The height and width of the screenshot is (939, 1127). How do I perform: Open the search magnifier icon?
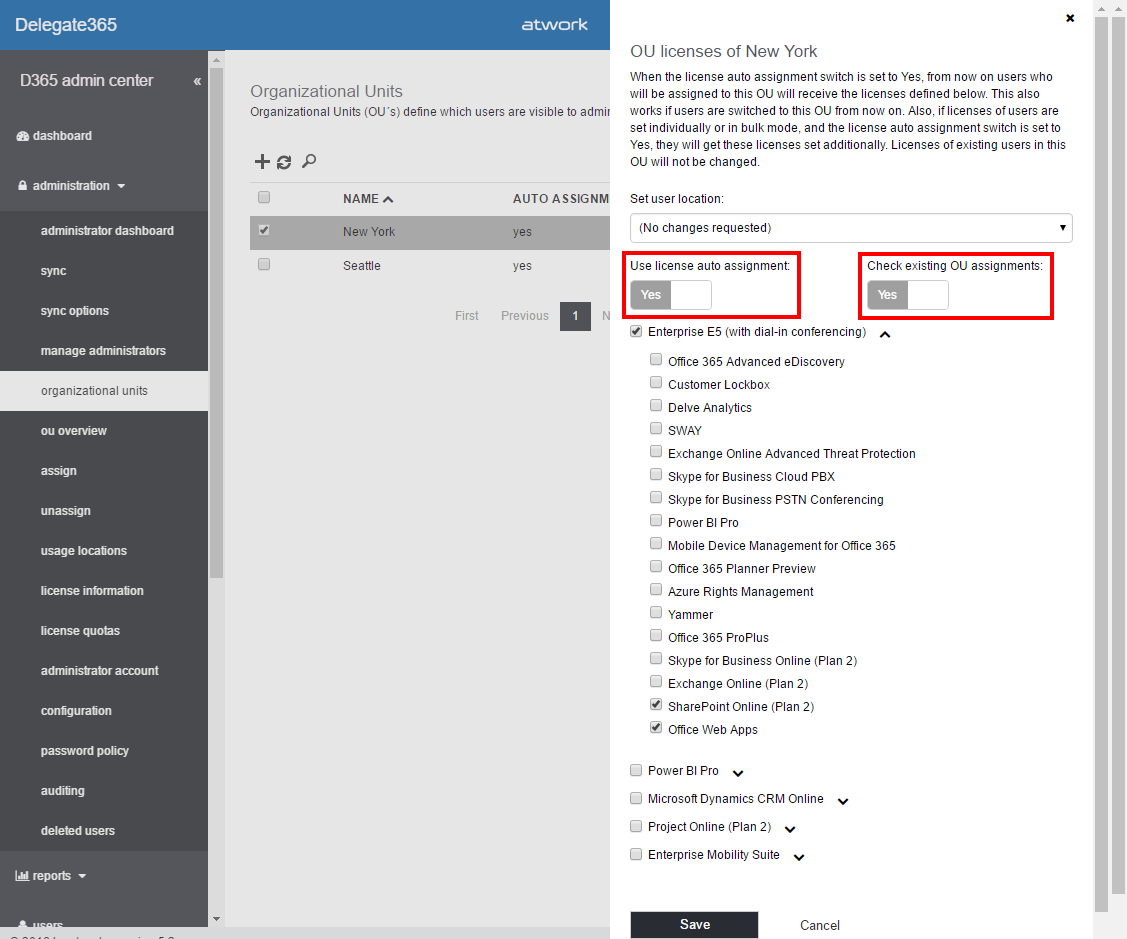(x=309, y=161)
